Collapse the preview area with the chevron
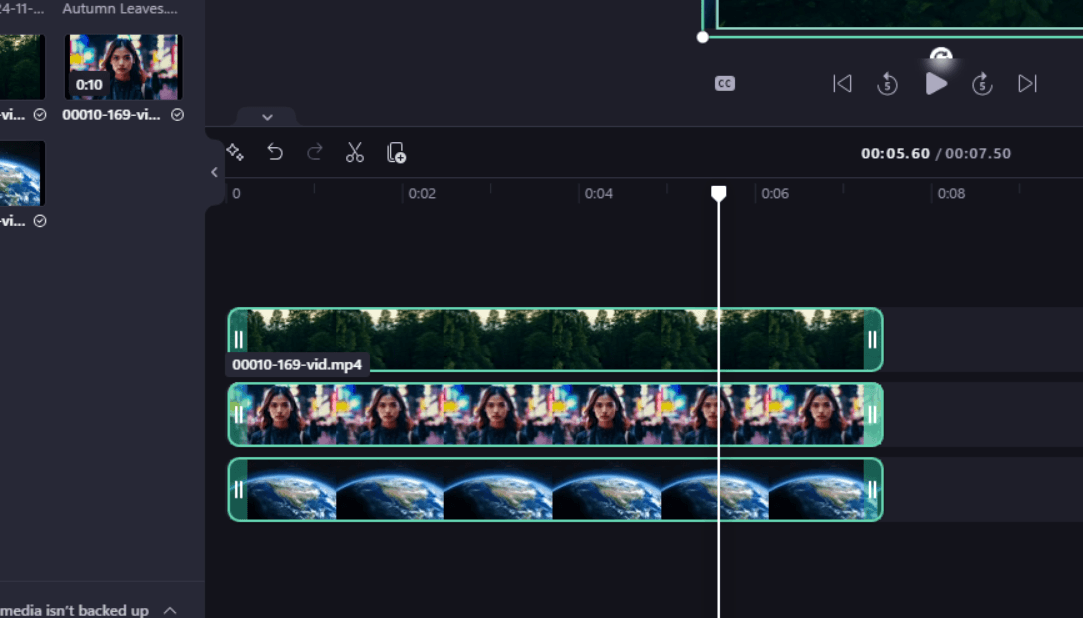 click(267, 117)
